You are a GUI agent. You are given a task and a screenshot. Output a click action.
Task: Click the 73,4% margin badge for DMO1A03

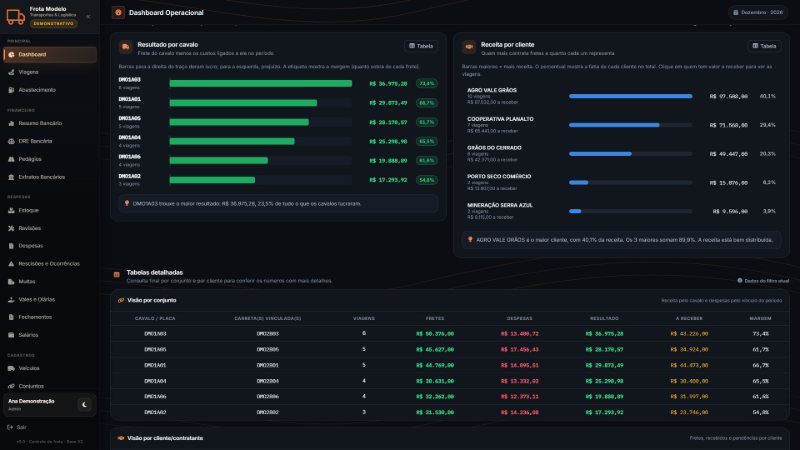(427, 84)
